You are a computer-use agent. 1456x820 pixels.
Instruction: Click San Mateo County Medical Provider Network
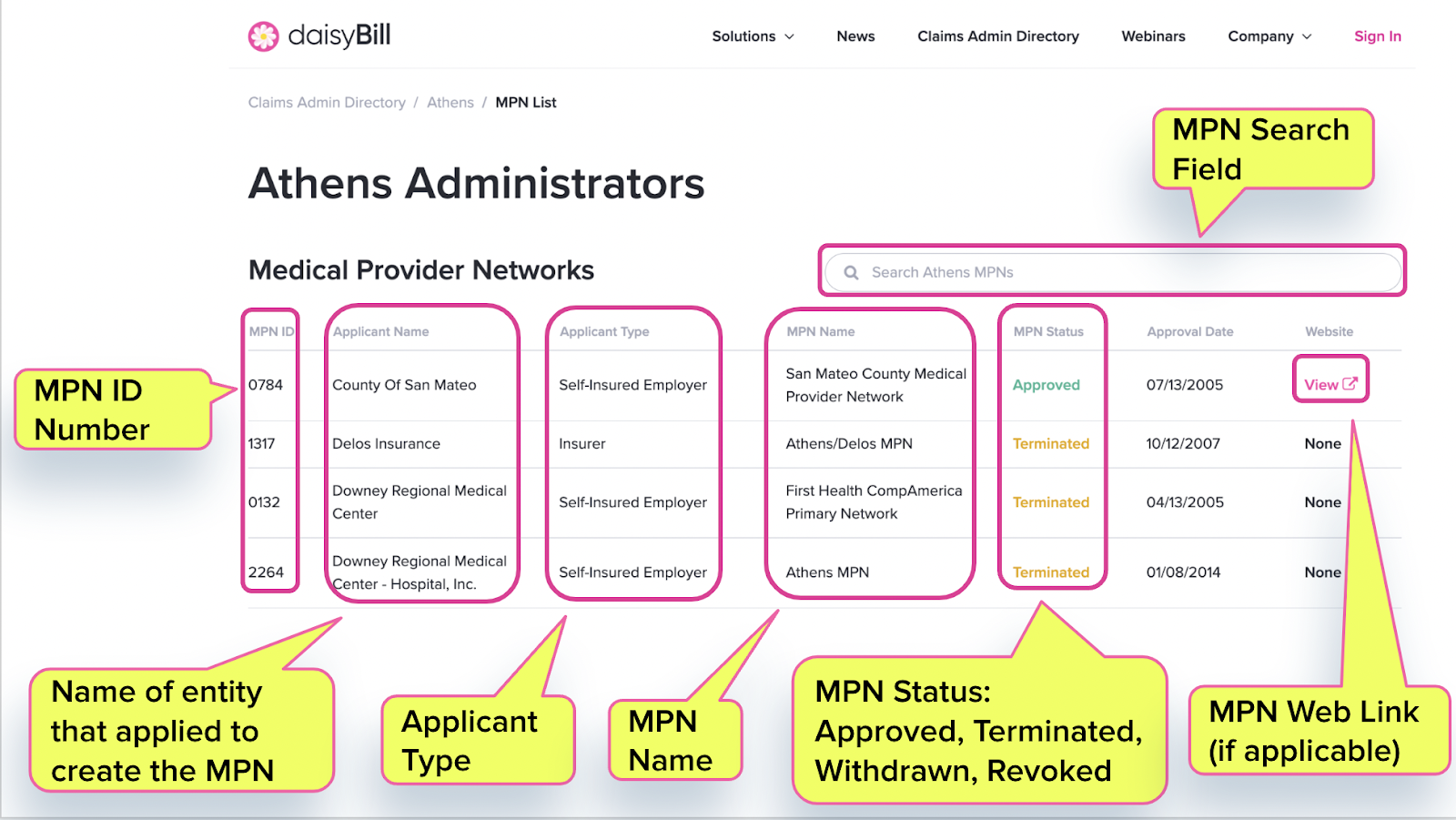(876, 385)
